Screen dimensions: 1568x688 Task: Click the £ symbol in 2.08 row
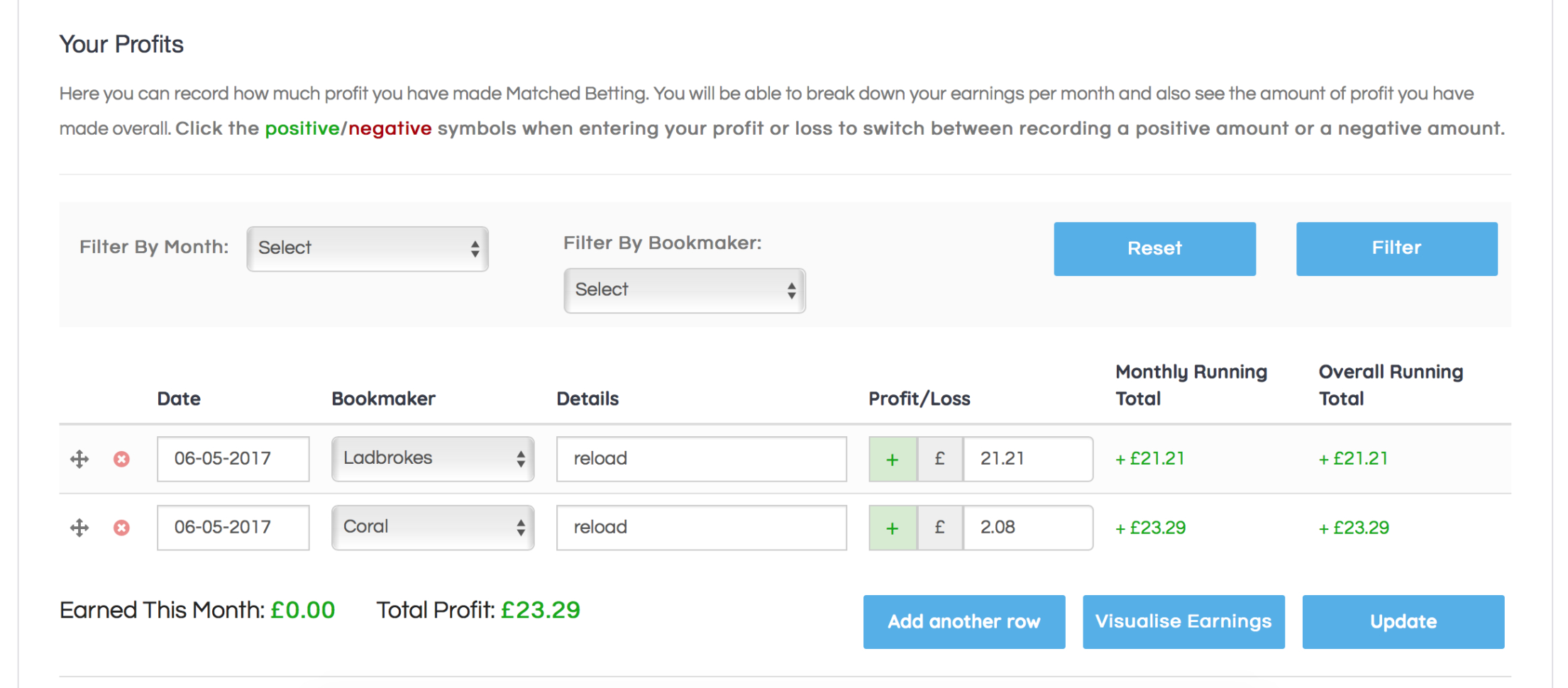pos(940,528)
